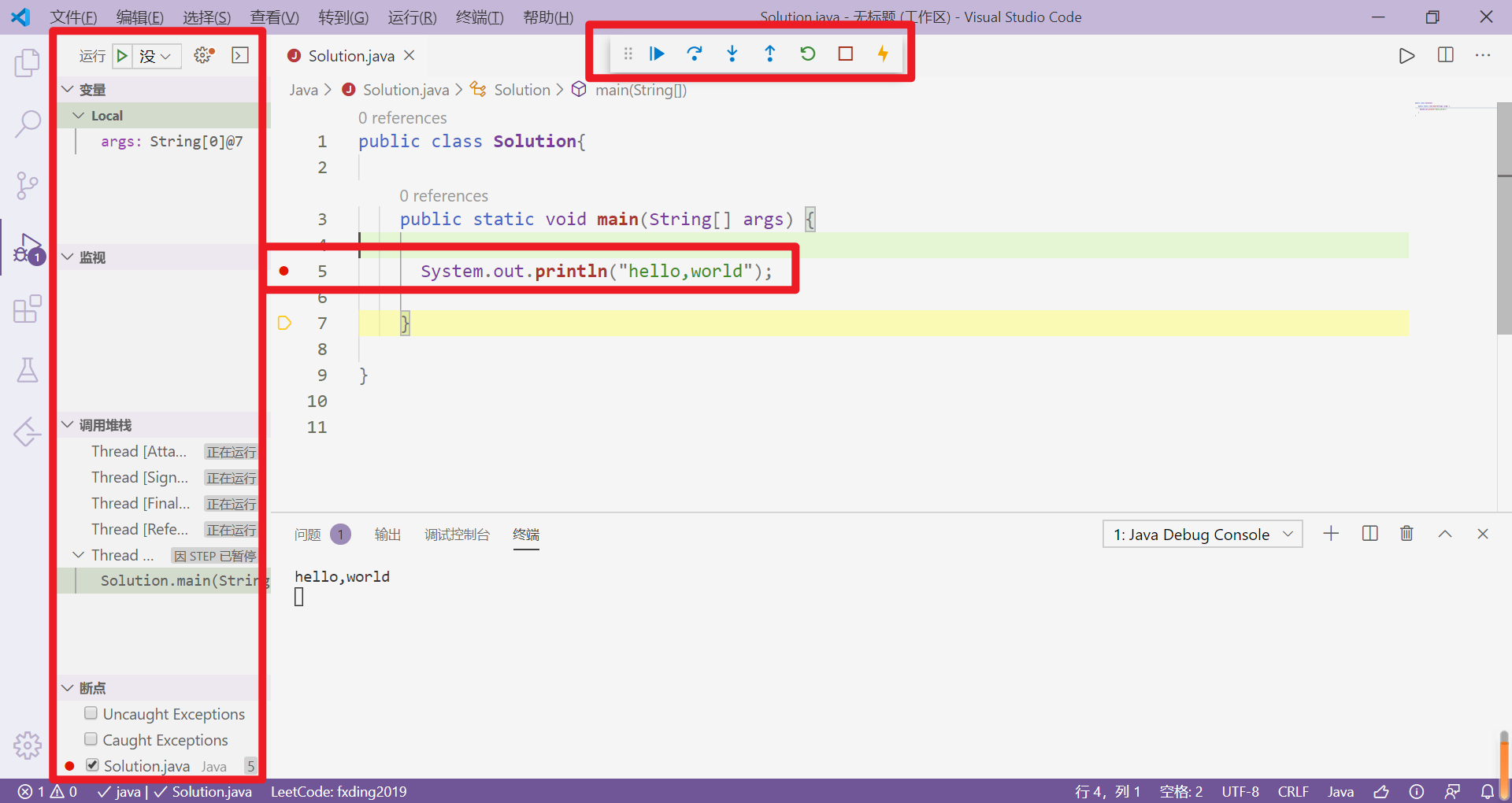Open the 运行(R) menu

coord(413,17)
